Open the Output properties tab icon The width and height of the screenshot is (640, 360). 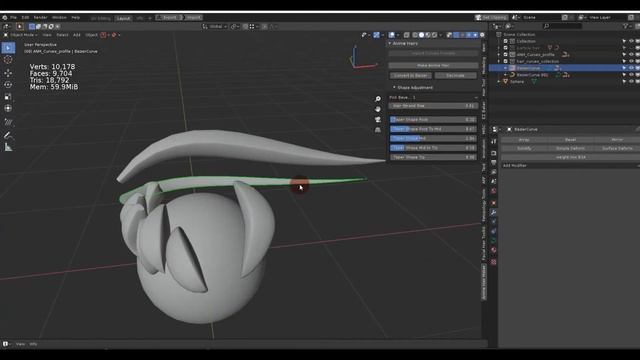tap(493, 162)
